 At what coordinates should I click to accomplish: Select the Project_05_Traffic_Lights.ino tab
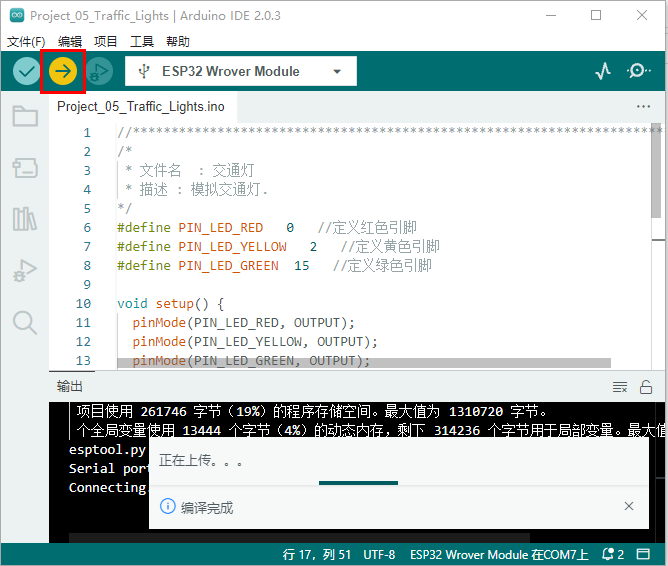141,106
